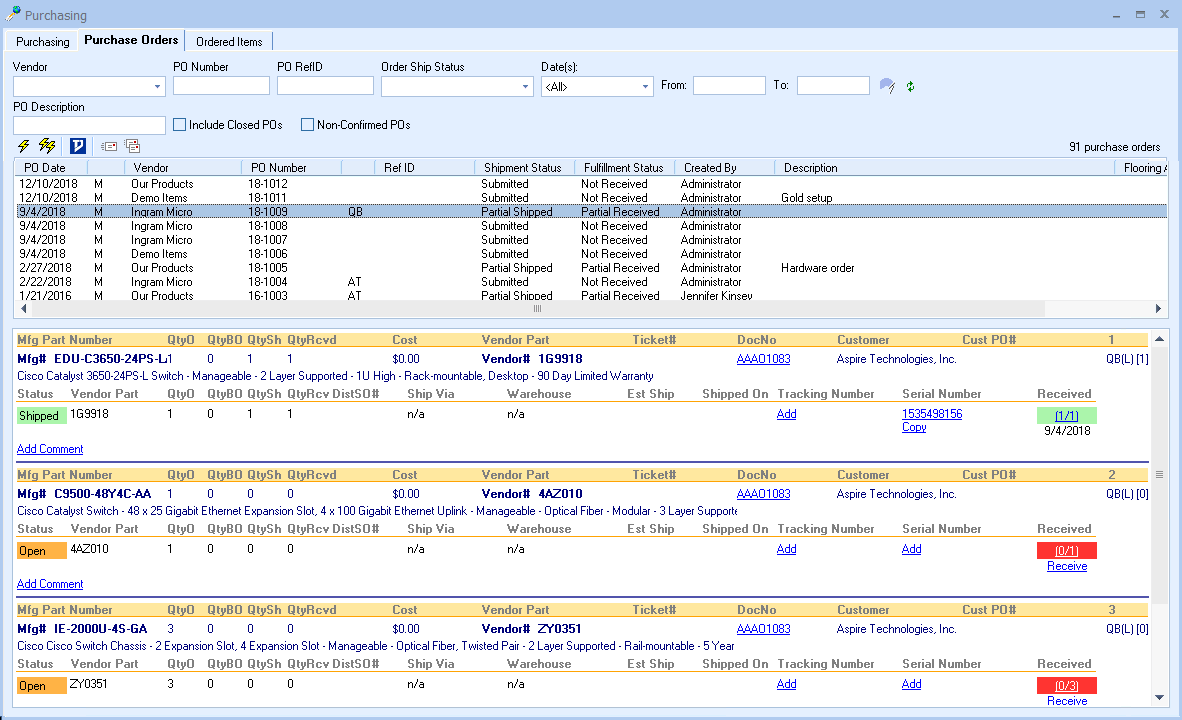Go to the Purchasing tab
Viewport: 1182px width, 720px height.
[x=42, y=42]
